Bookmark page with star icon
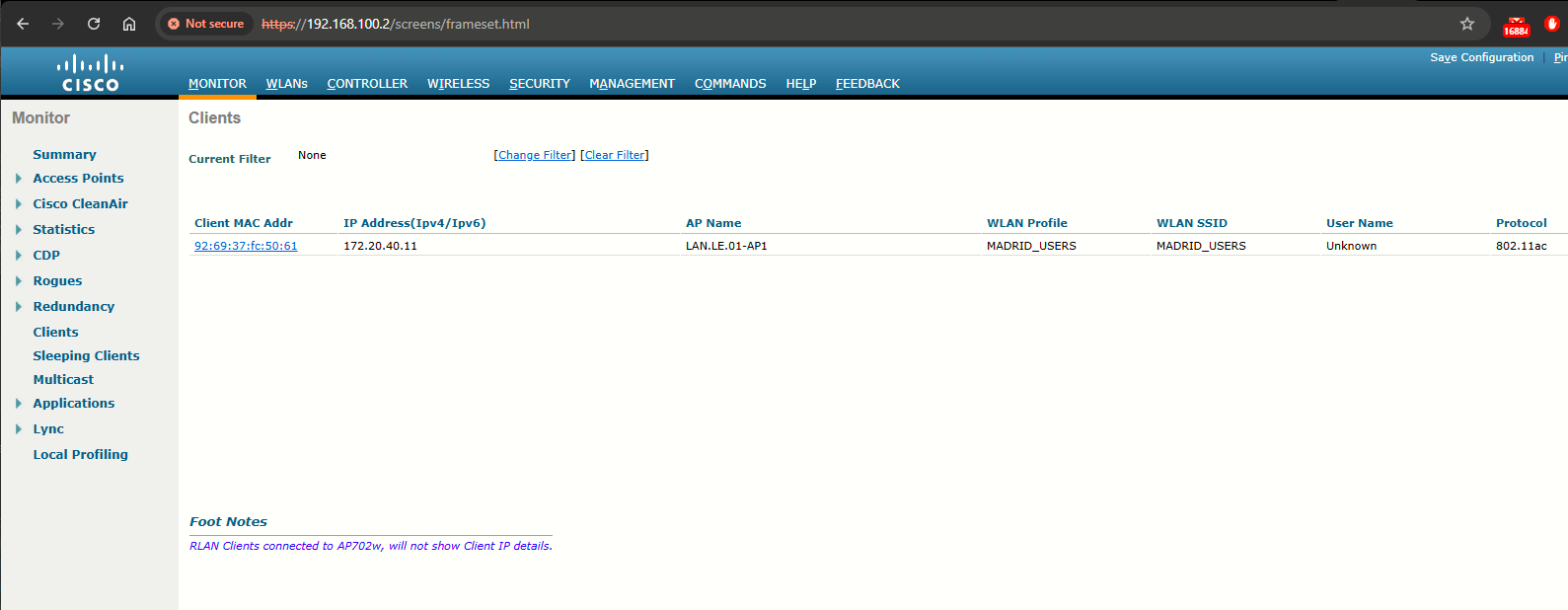 tap(1467, 24)
